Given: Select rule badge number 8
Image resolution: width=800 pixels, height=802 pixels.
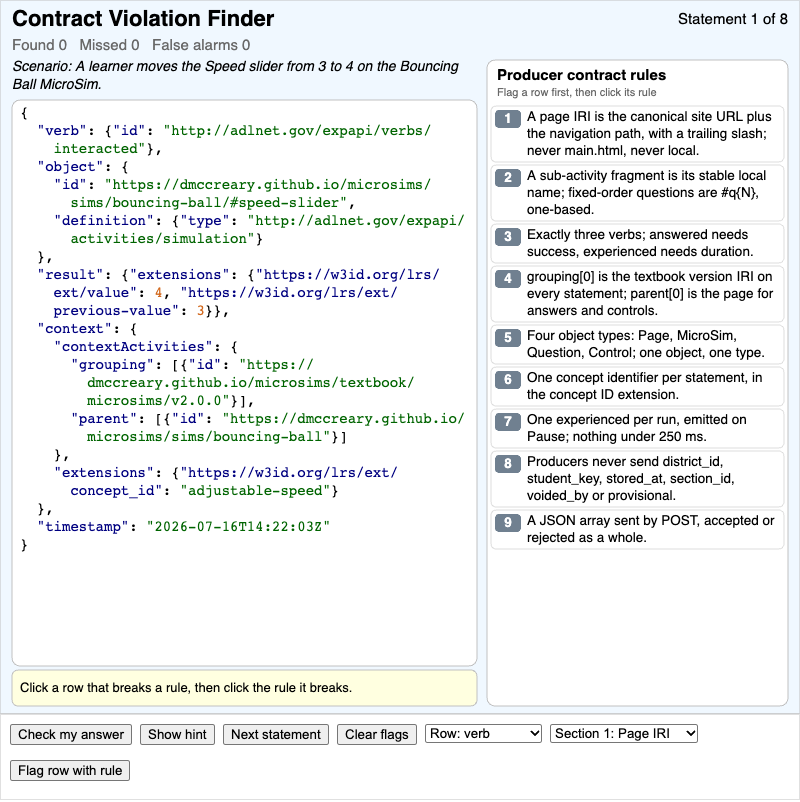Looking at the screenshot, I should [x=508, y=463].
